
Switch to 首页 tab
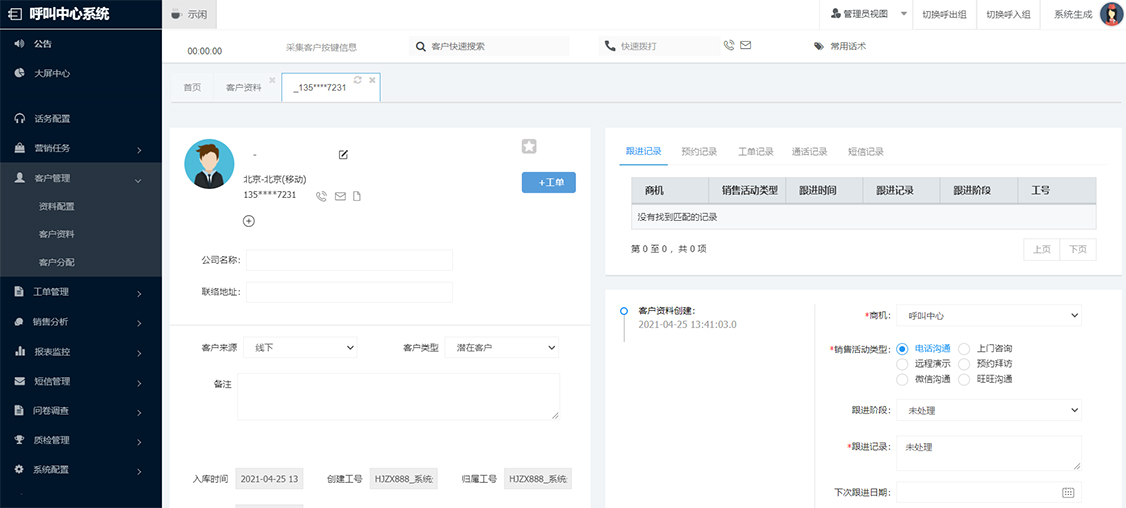click(192, 88)
